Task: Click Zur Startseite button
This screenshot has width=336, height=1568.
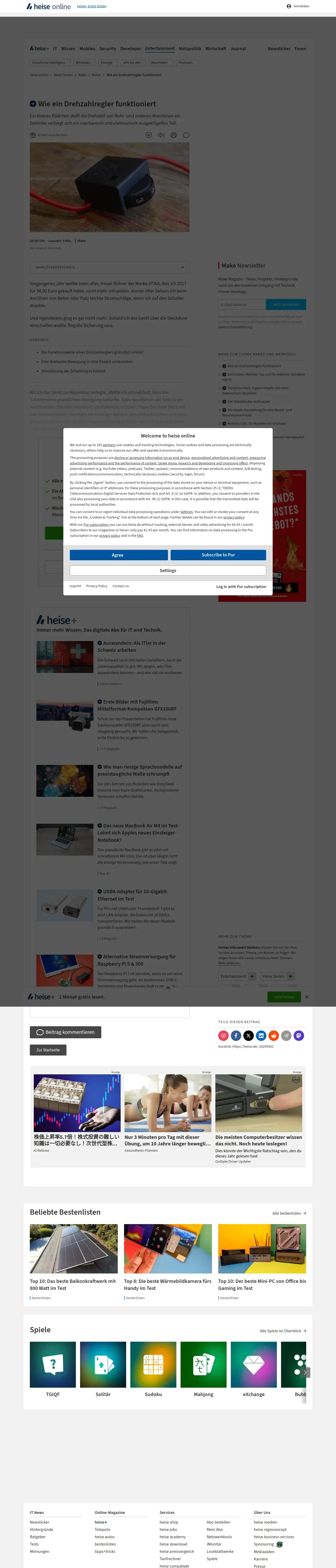Action: click(x=48, y=1050)
